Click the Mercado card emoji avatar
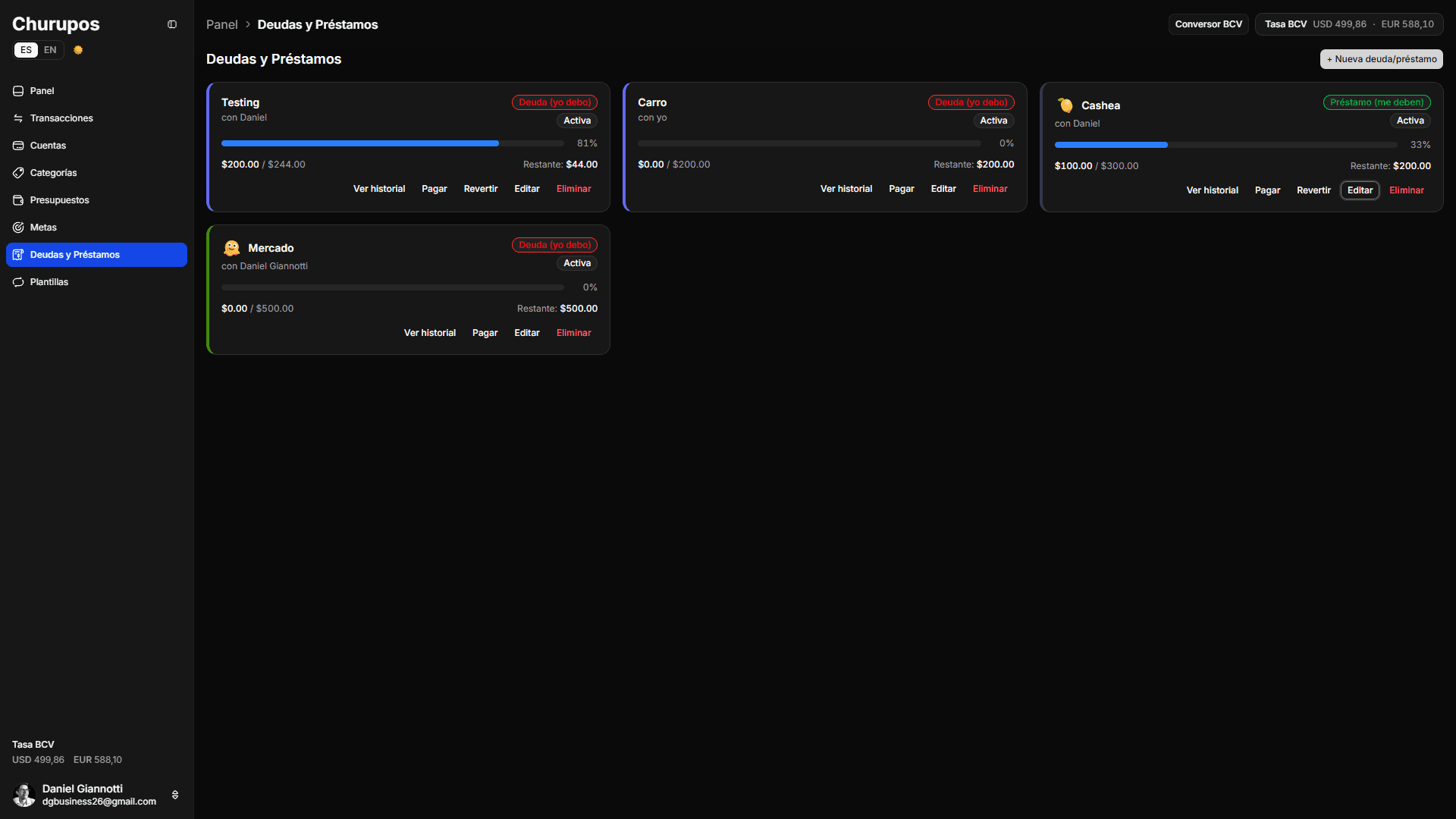 231,248
